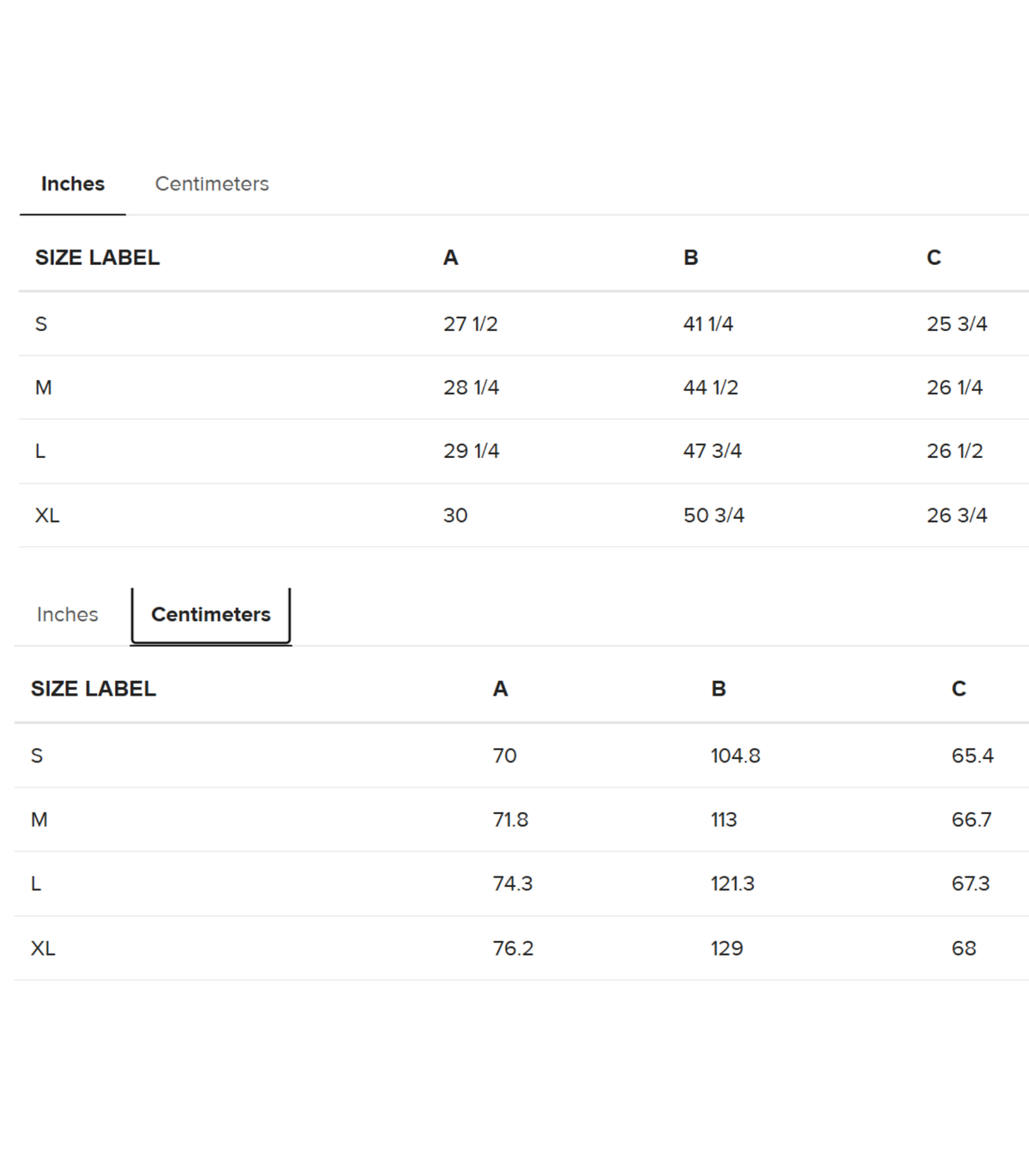Click SIZE LABEL header in centimeters table
Image resolution: width=1029 pixels, height=1176 pixels.
click(x=93, y=689)
